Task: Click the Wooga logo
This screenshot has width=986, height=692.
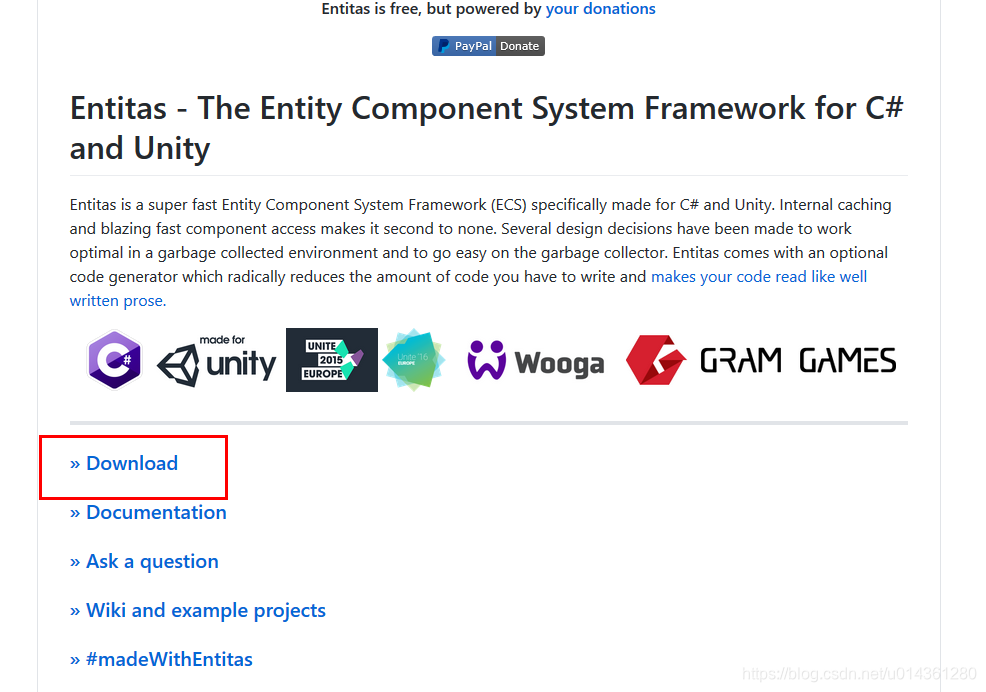Action: point(536,360)
